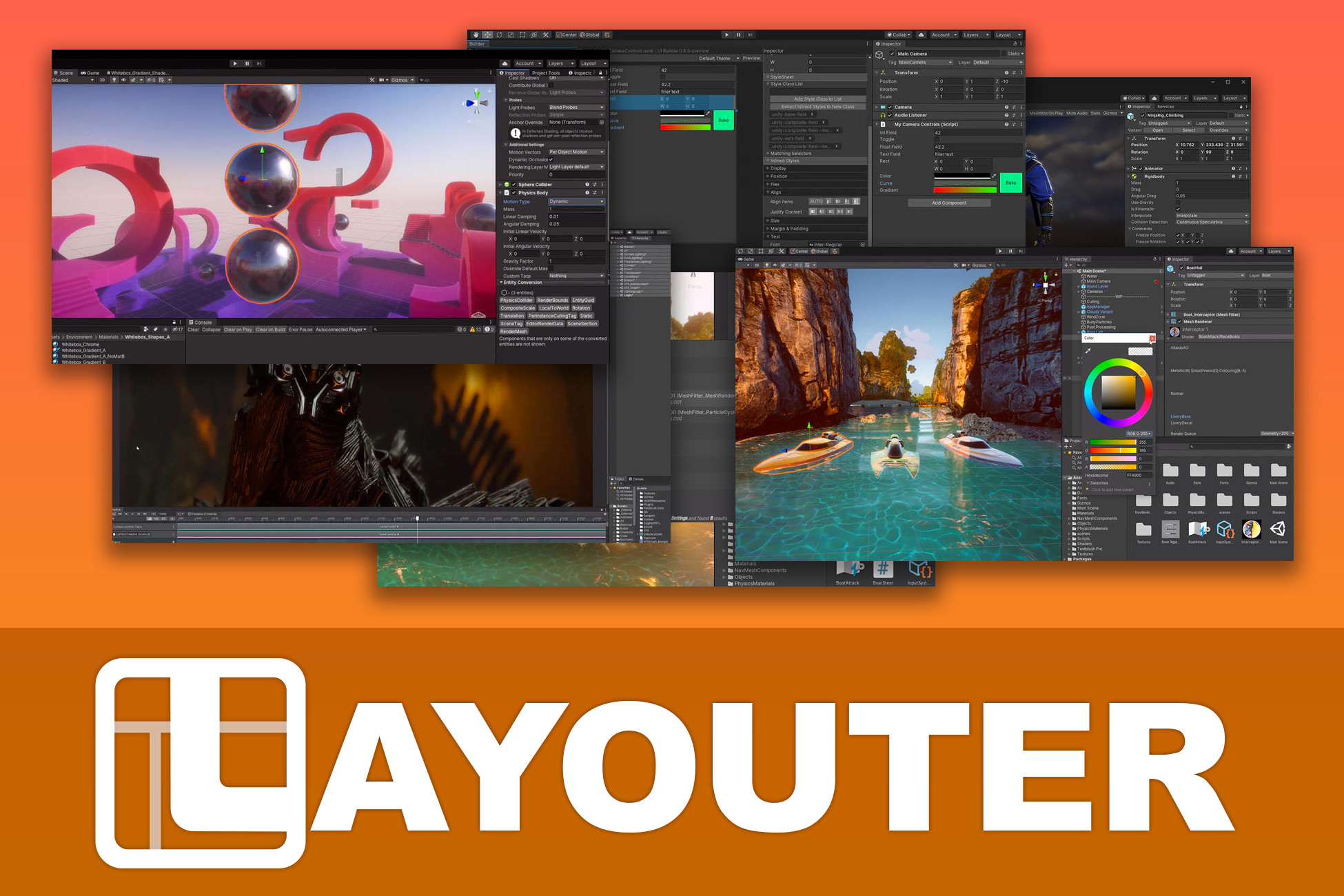Click the Add Component button
The image size is (1344, 896).
(949, 202)
